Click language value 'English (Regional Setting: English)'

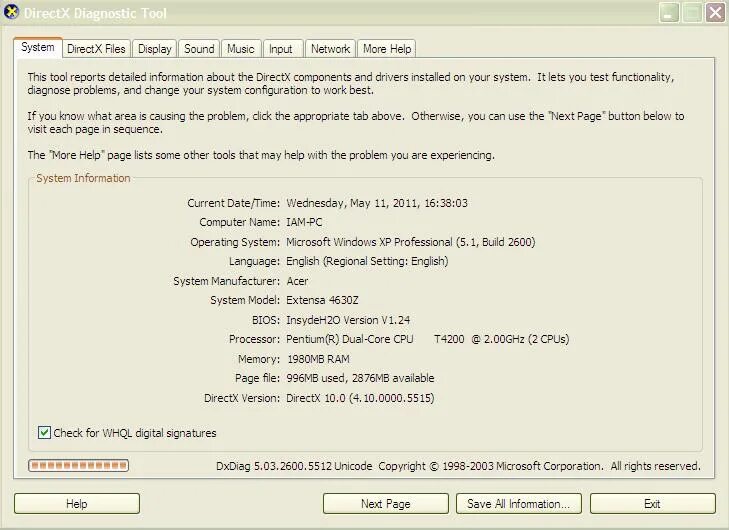[x=367, y=261]
